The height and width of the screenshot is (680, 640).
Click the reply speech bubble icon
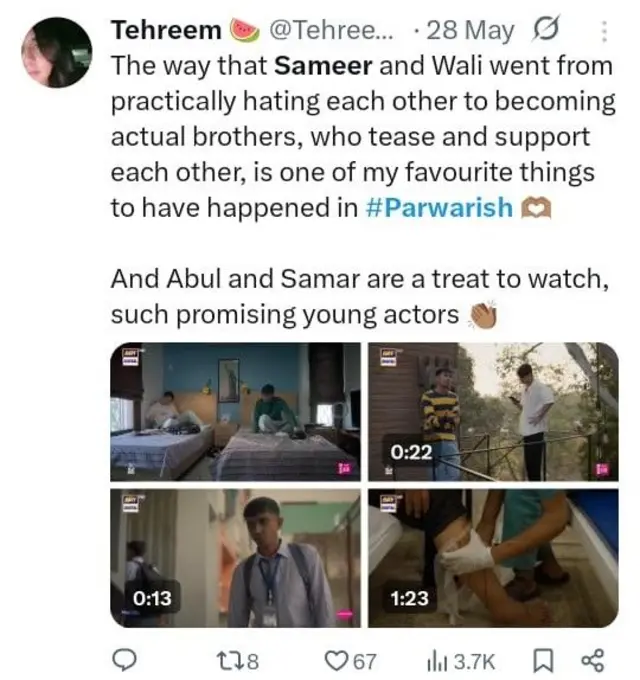pos(123,659)
